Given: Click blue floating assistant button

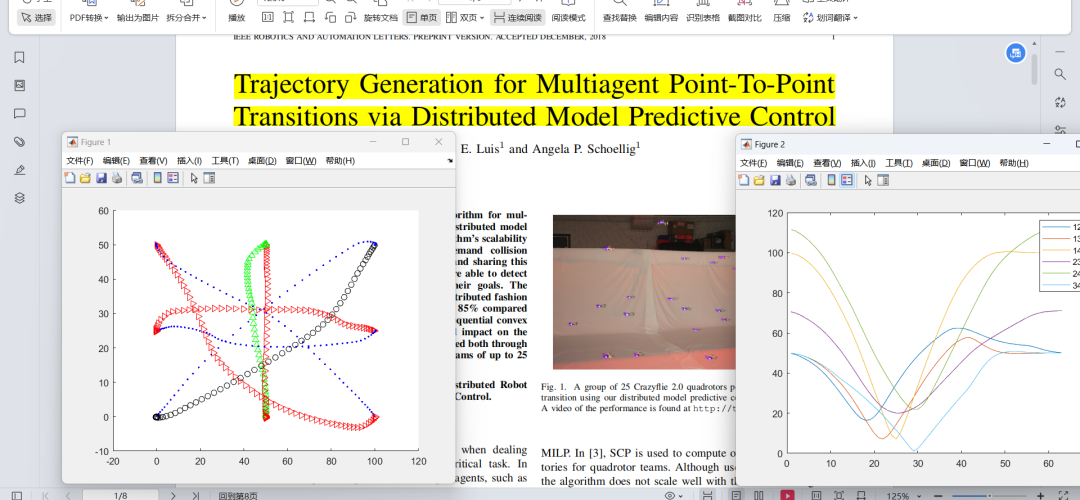Looking at the screenshot, I should (x=1015, y=53).
